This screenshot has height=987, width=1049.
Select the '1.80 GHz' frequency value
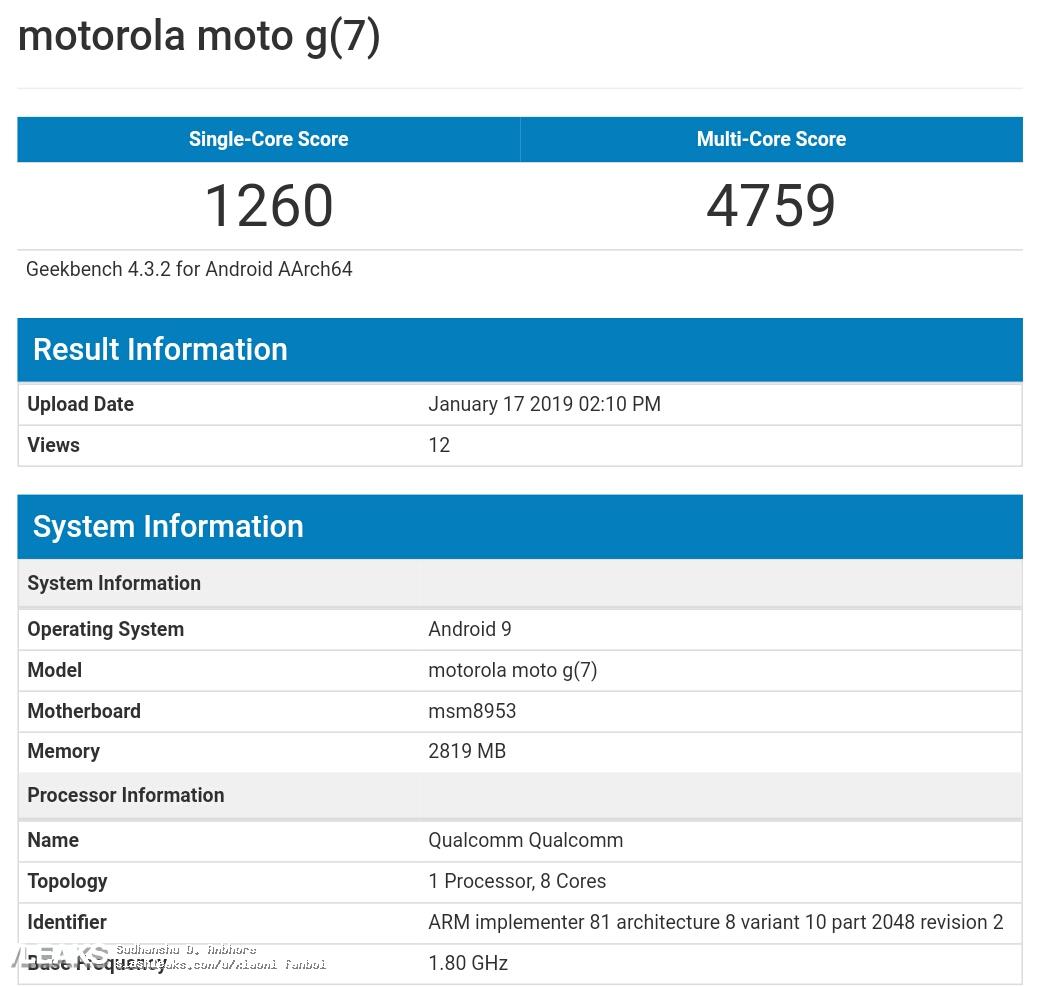click(x=468, y=963)
